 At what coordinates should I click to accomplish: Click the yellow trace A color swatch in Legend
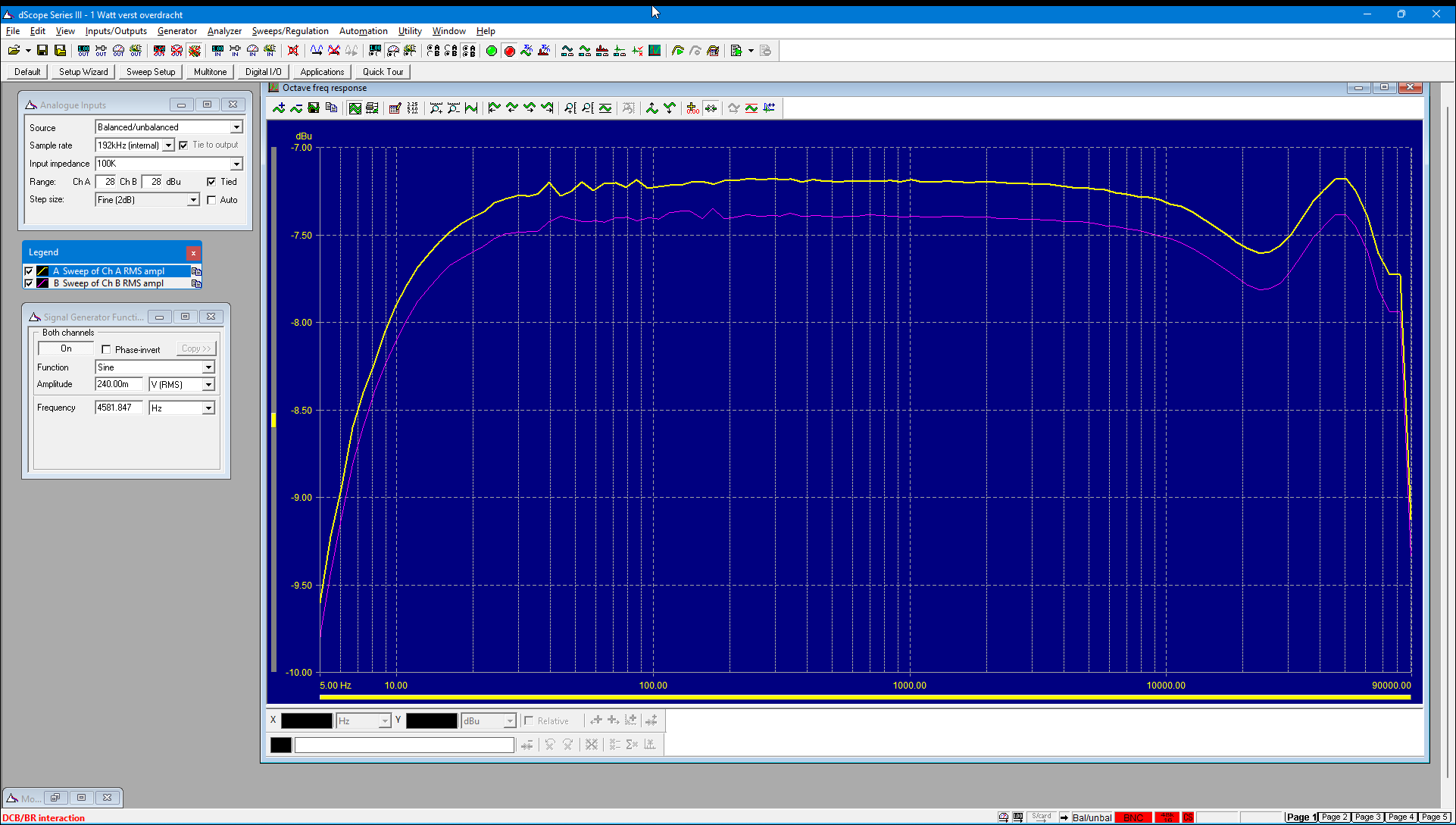coord(43,271)
